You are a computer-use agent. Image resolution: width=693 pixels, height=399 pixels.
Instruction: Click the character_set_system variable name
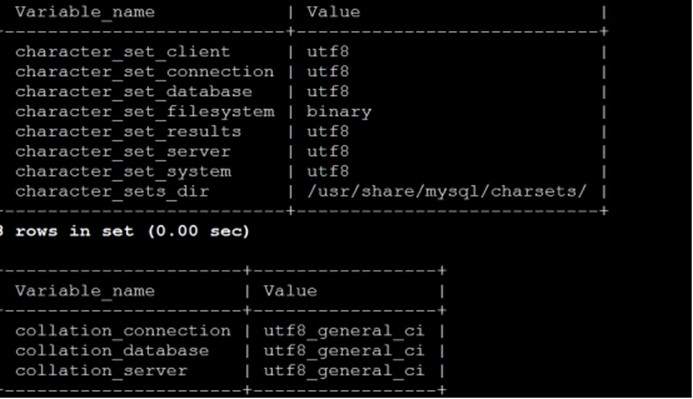pyautogui.click(x=123, y=171)
